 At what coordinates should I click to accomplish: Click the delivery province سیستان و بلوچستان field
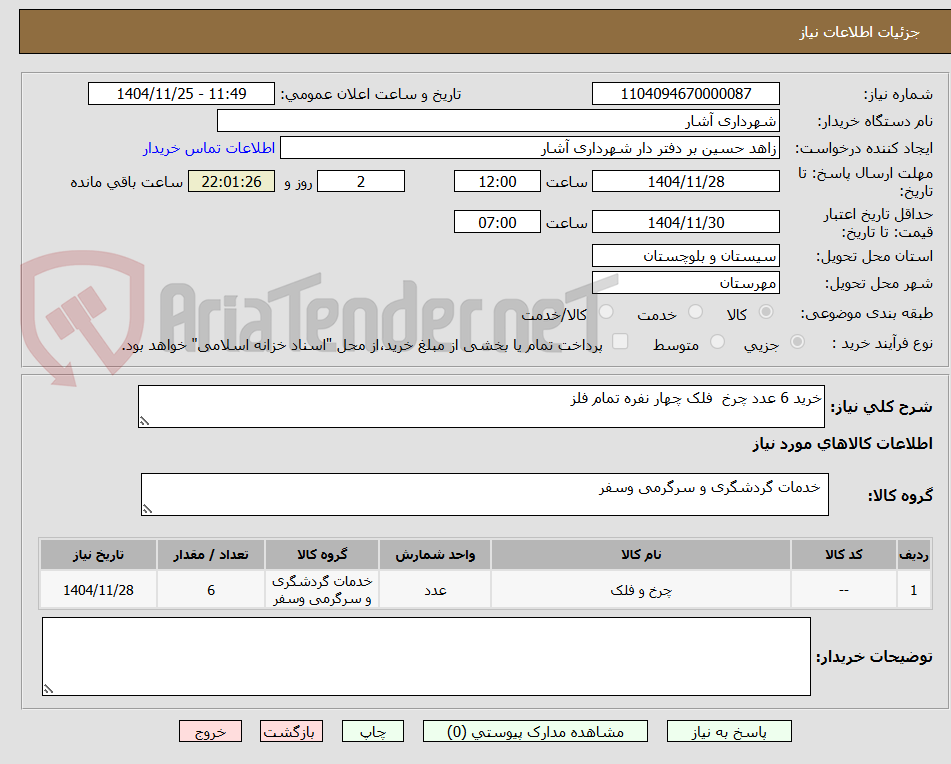[x=686, y=256]
